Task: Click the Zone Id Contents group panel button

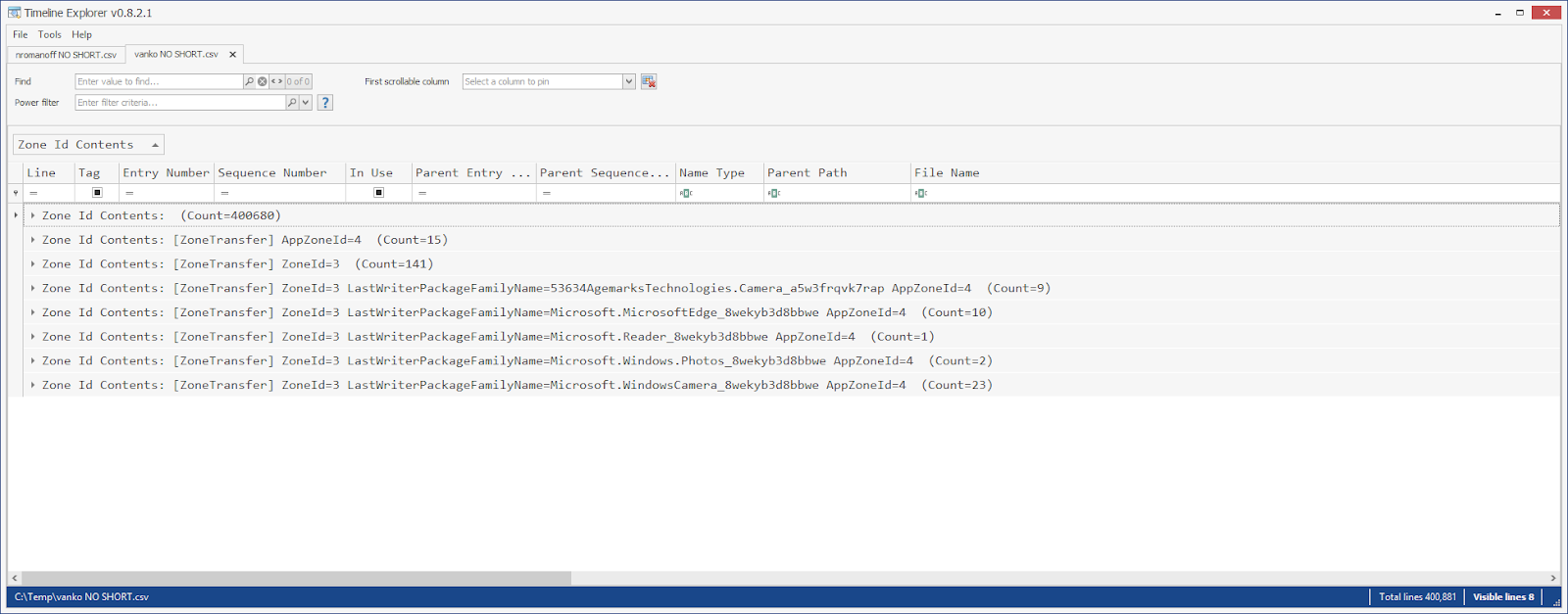Action: tap(88, 145)
